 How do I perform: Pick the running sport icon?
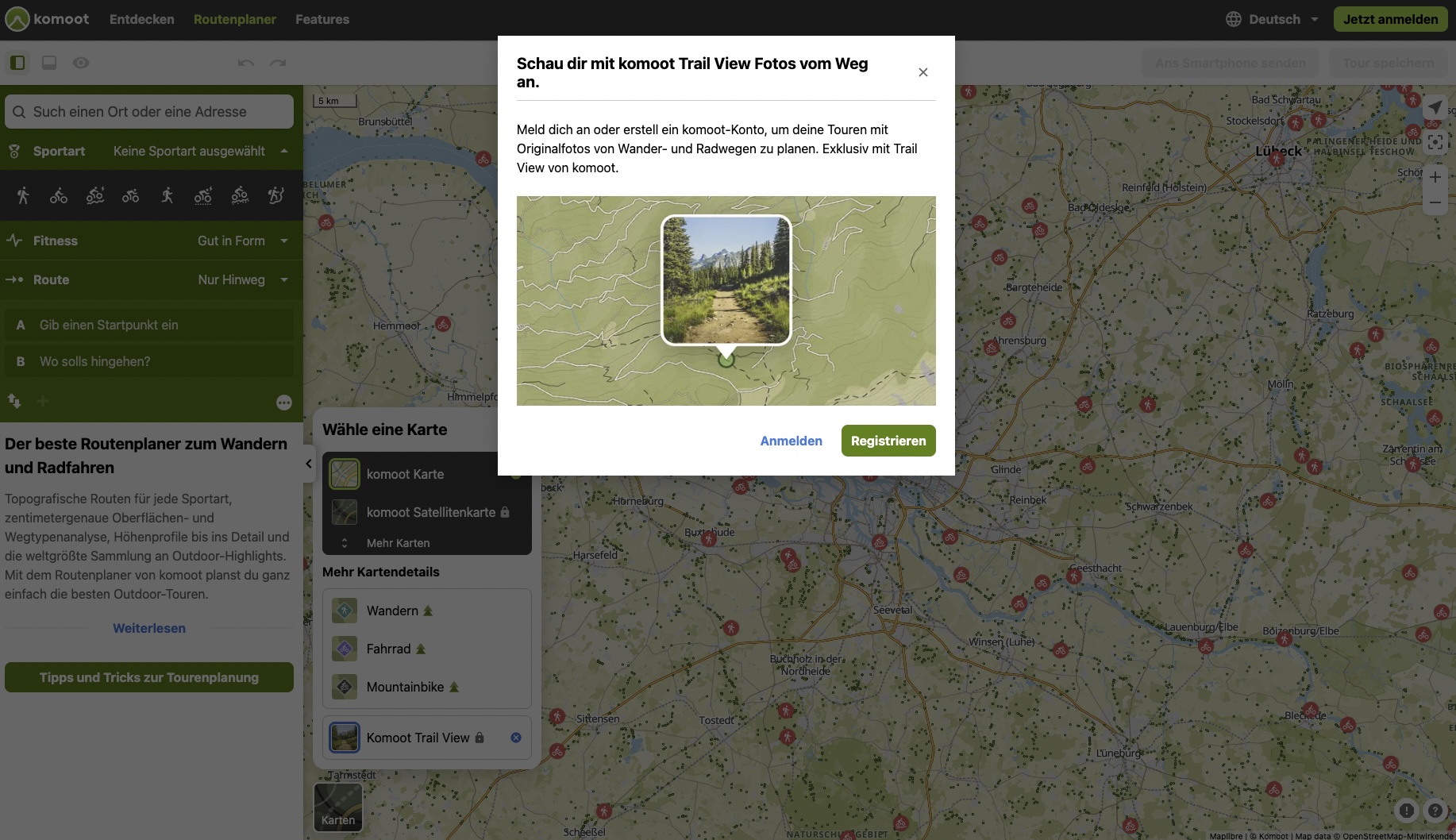(x=167, y=195)
